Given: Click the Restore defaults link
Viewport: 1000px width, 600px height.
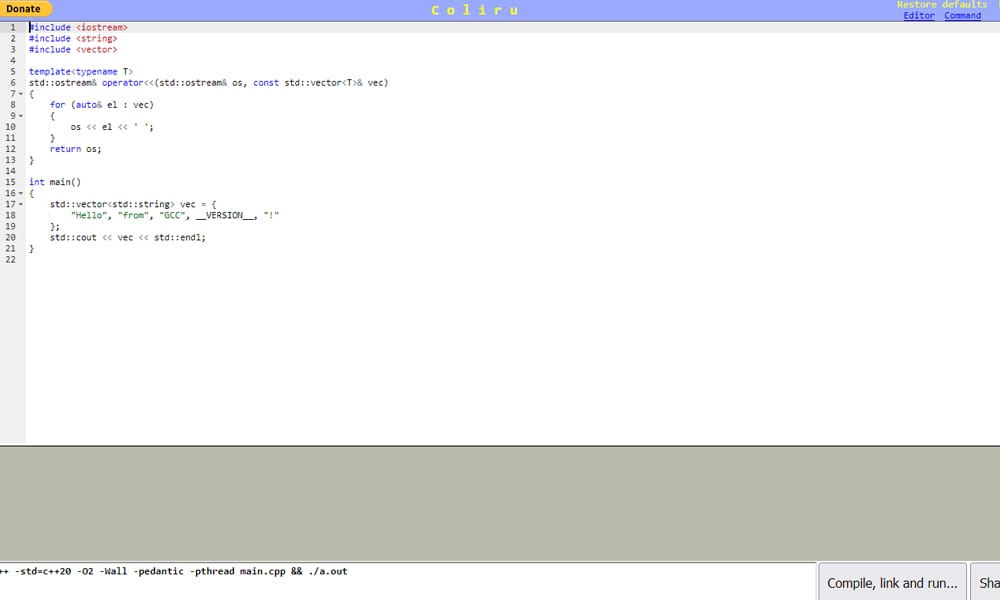Looking at the screenshot, I should tap(941, 5).
